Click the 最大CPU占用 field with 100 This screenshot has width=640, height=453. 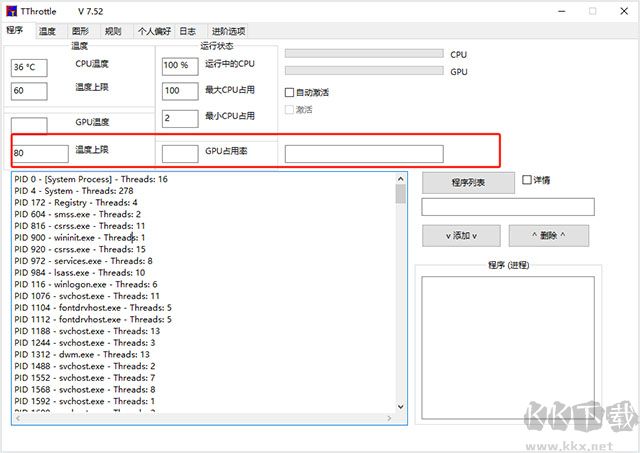click(180, 91)
